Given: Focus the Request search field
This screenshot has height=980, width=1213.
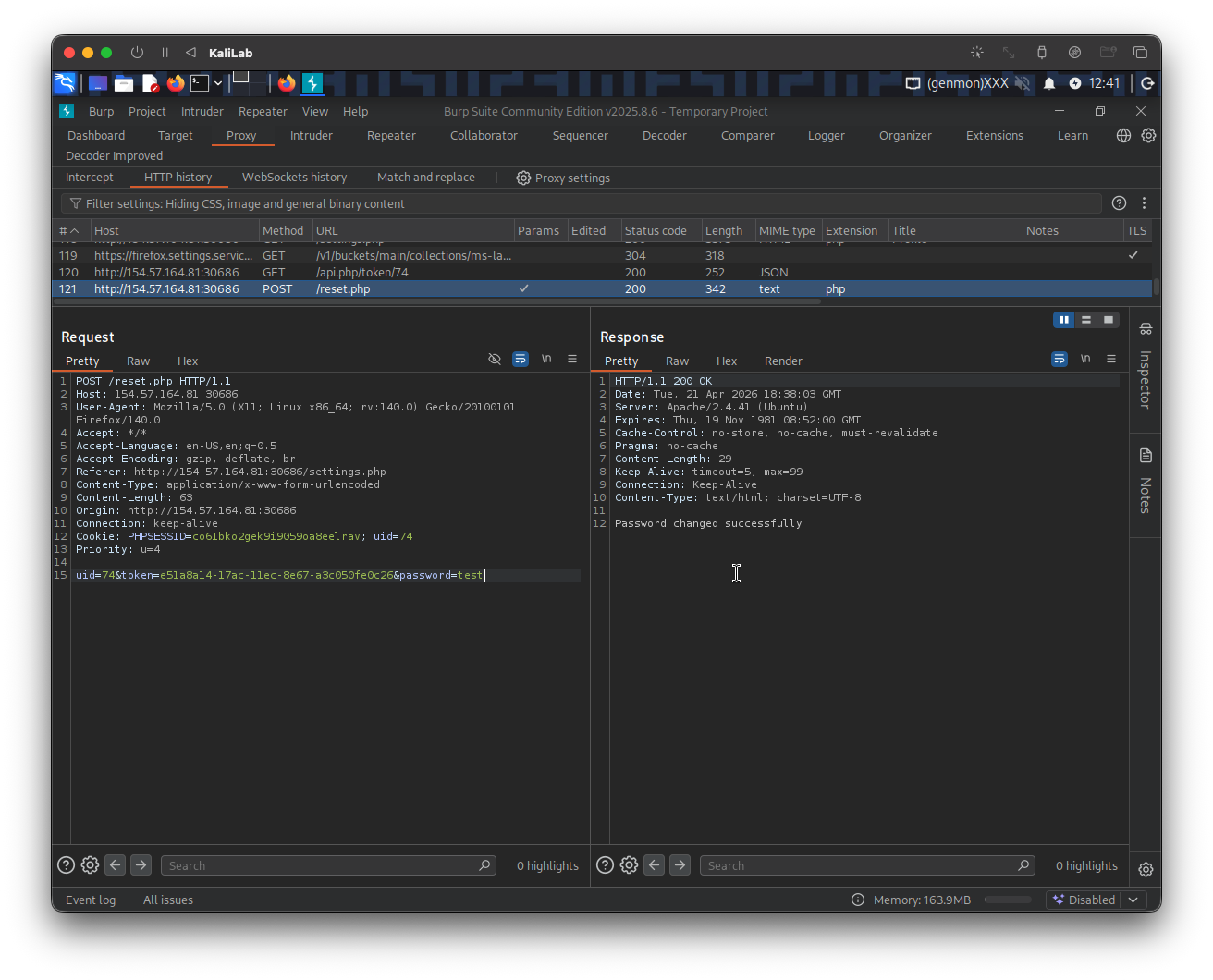Looking at the screenshot, I should click(328, 865).
